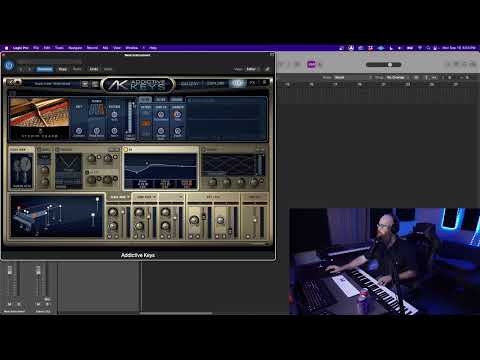Open the Track menu
Image resolution: width=480 pixels, height=360 pixels.
(x=59, y=48)
